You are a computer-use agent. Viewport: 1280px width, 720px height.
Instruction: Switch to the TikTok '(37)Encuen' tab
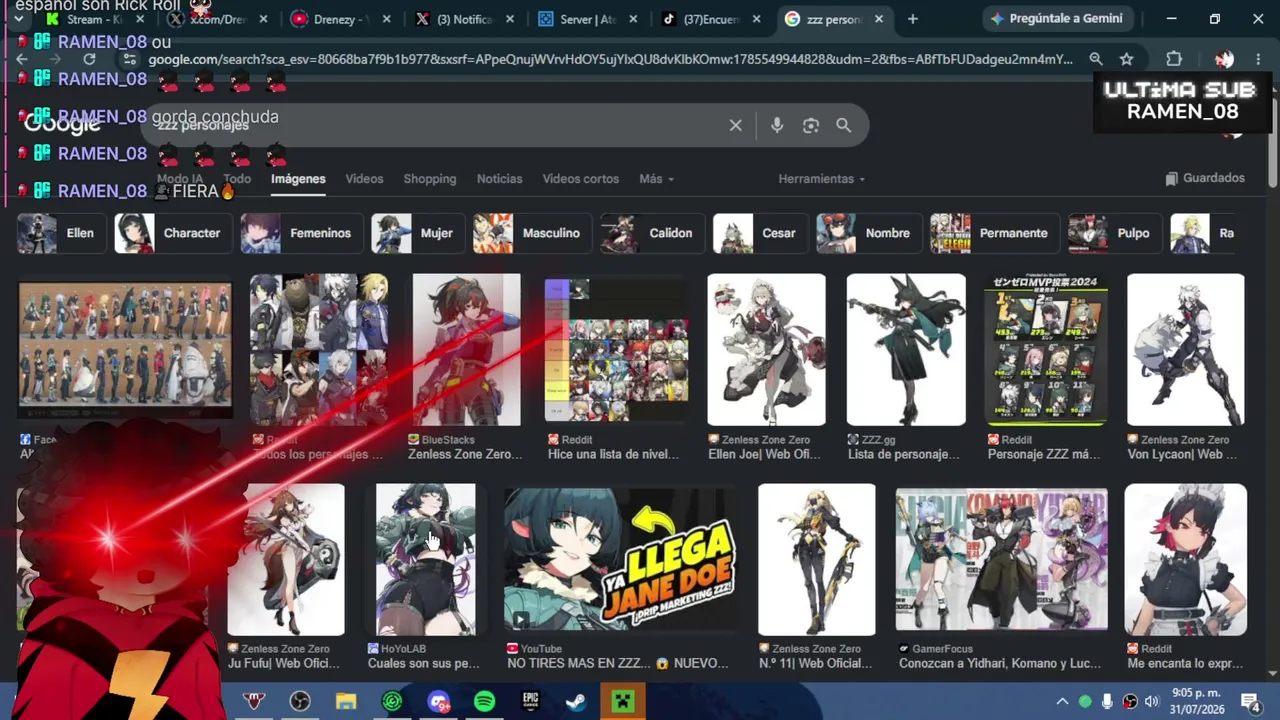click(x=711, y=19)
